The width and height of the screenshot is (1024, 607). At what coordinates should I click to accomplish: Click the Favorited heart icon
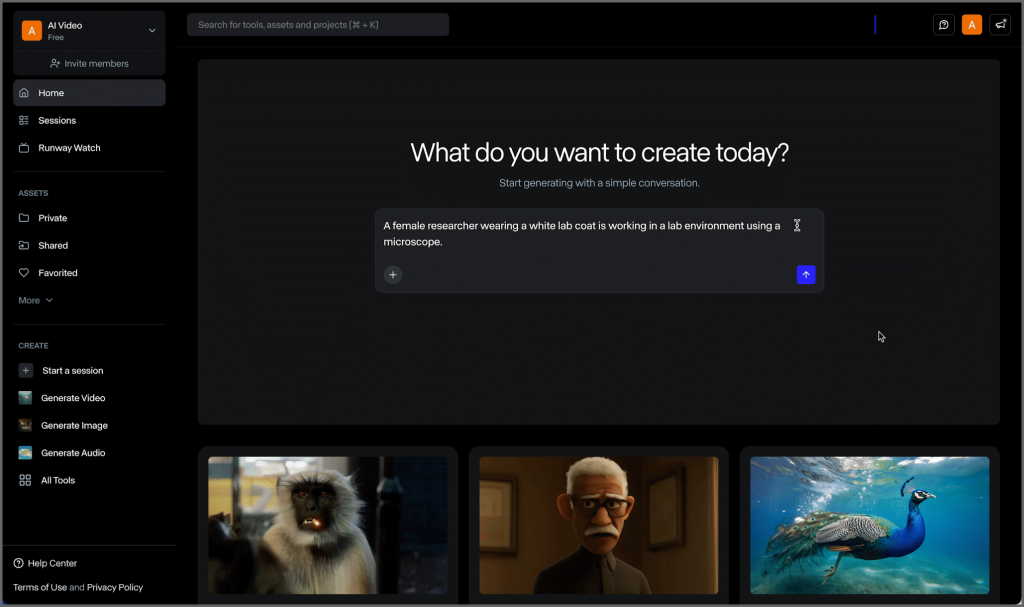coord(24,273)
